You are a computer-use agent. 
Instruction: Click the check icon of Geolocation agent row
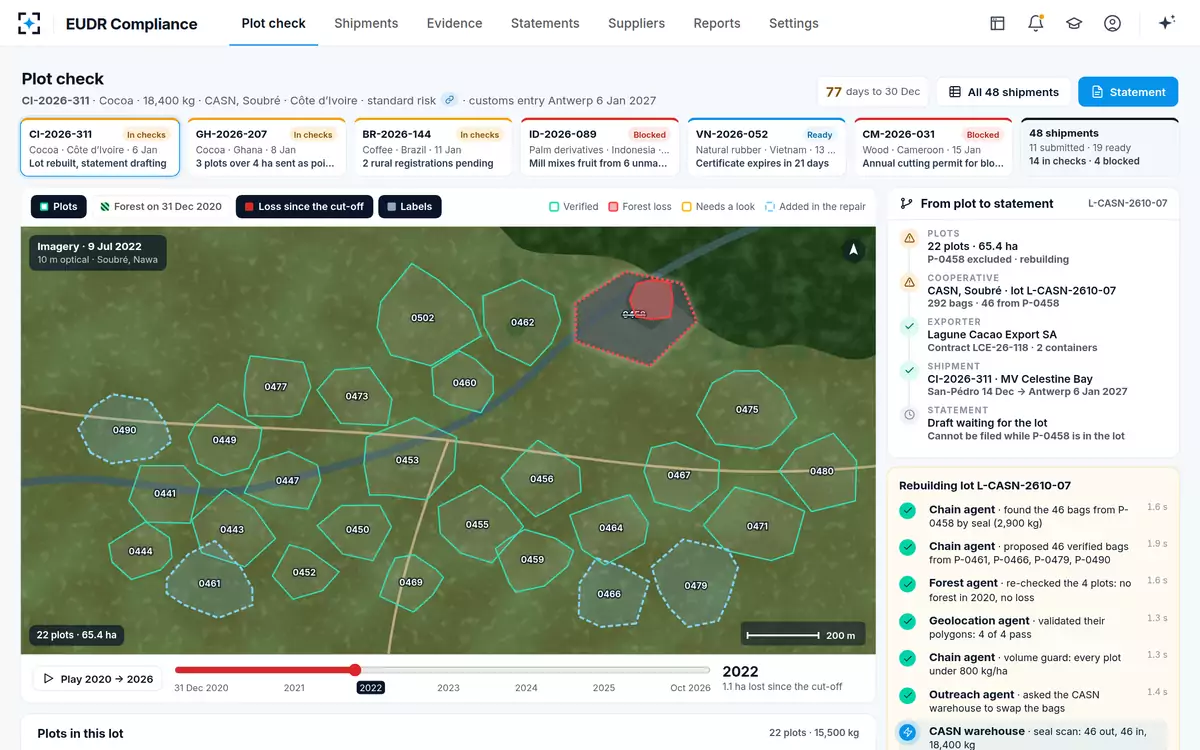[x=908, y=621]
